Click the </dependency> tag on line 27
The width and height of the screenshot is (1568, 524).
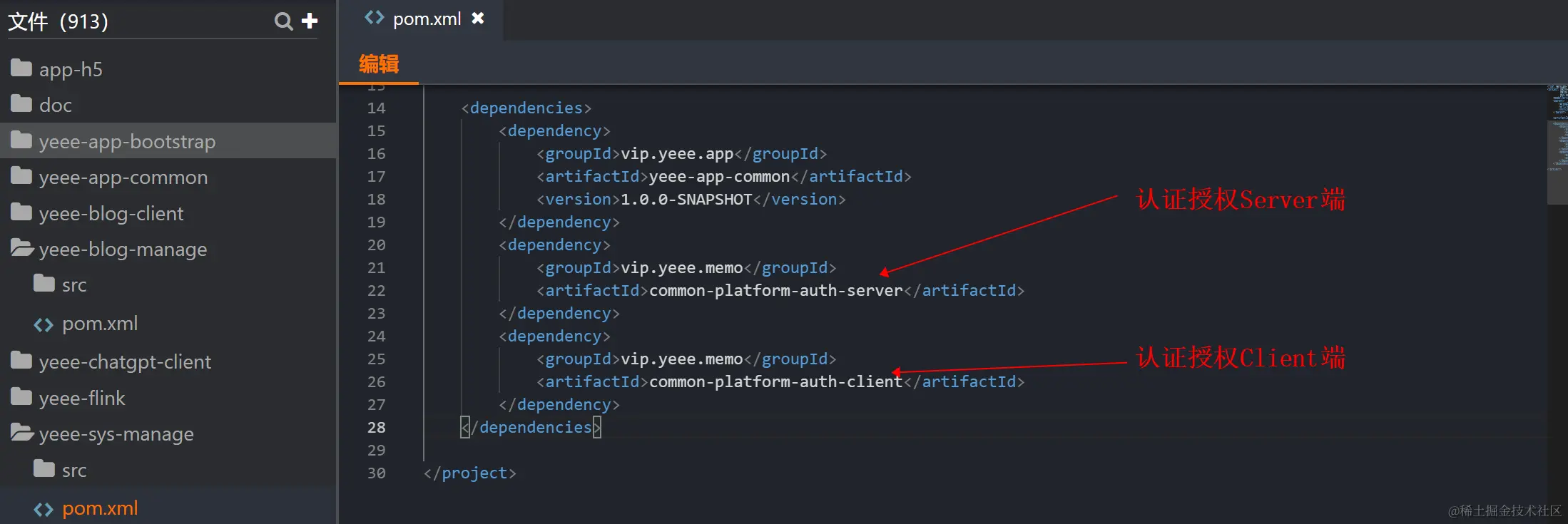pos(559,405)
